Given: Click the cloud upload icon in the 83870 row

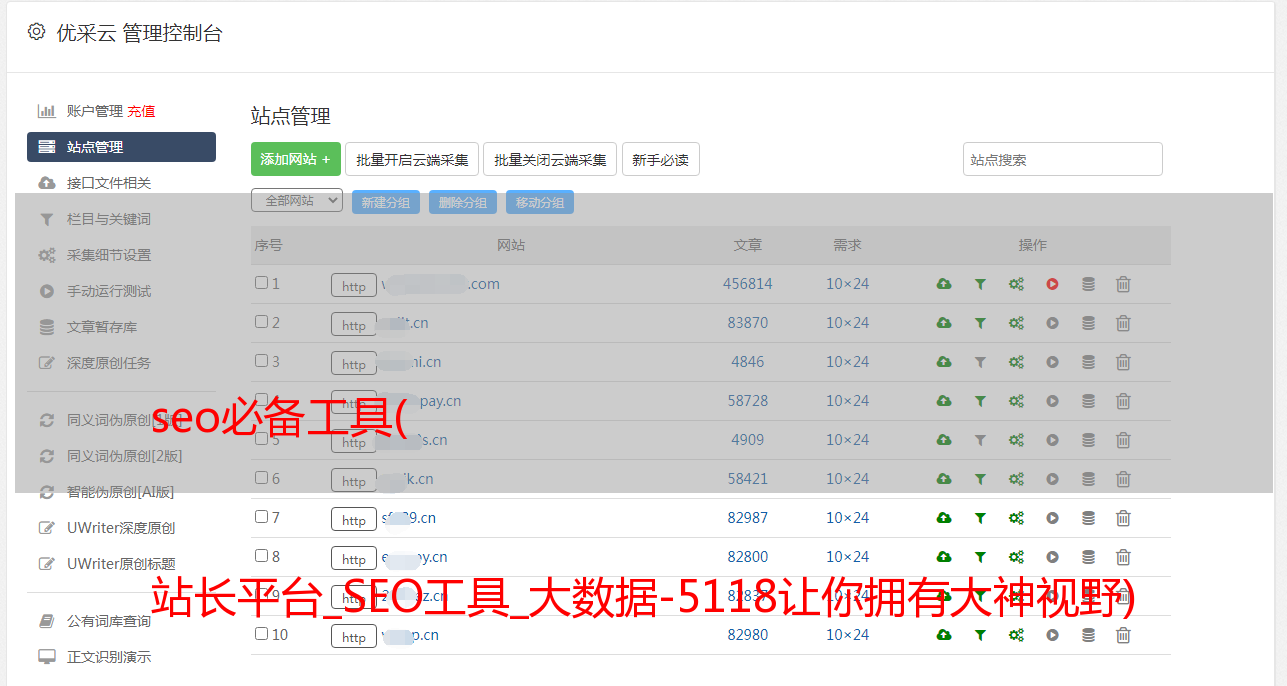Looking at the screenshot, I should 944,323.
